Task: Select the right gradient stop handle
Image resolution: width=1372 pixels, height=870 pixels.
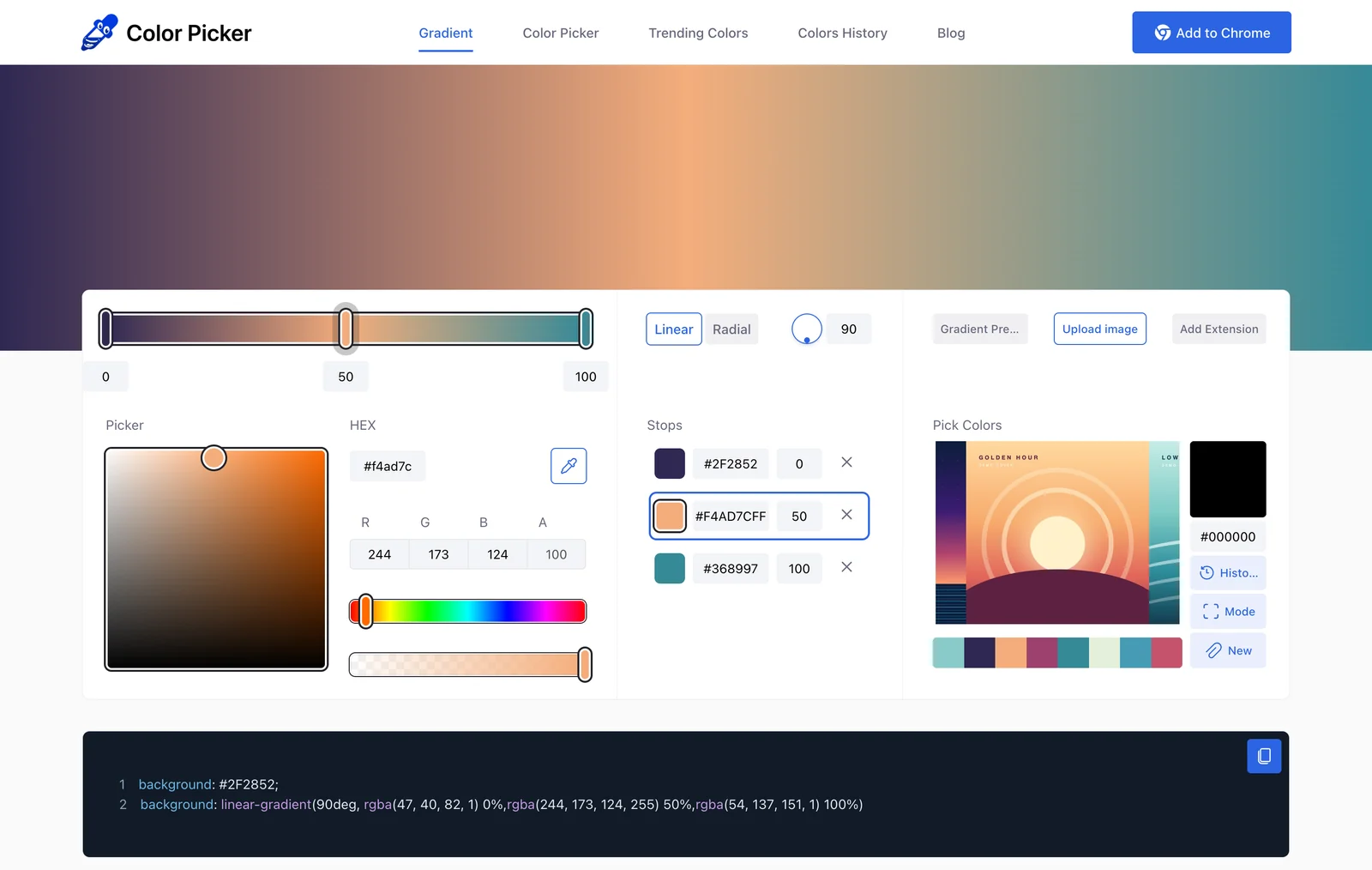Action: click(586, 329)
